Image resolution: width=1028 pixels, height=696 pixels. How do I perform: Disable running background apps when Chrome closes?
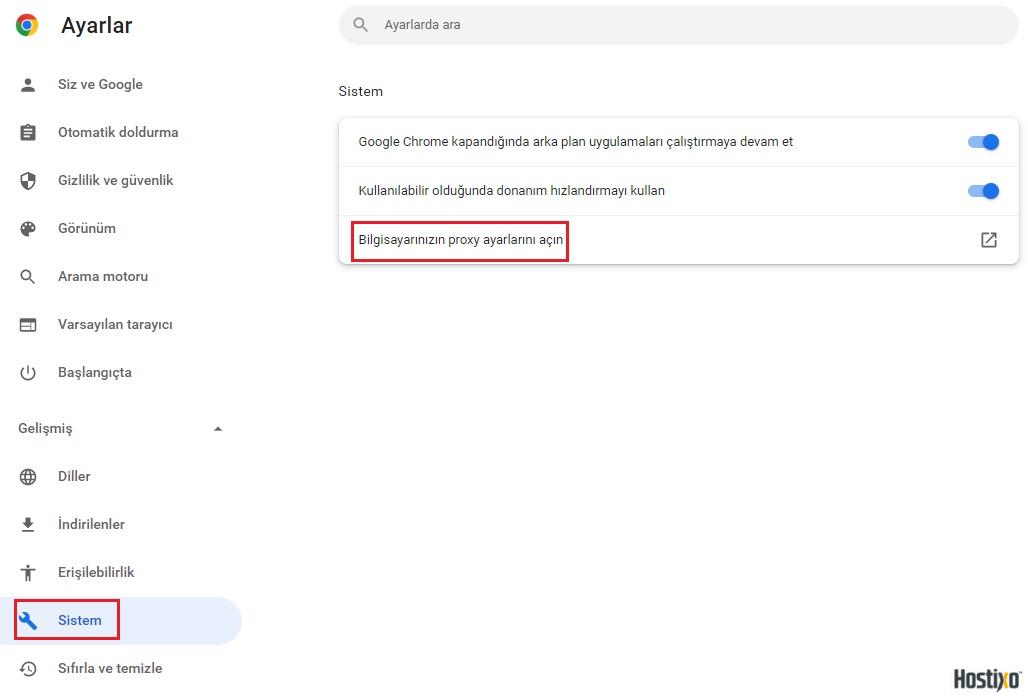983,142
